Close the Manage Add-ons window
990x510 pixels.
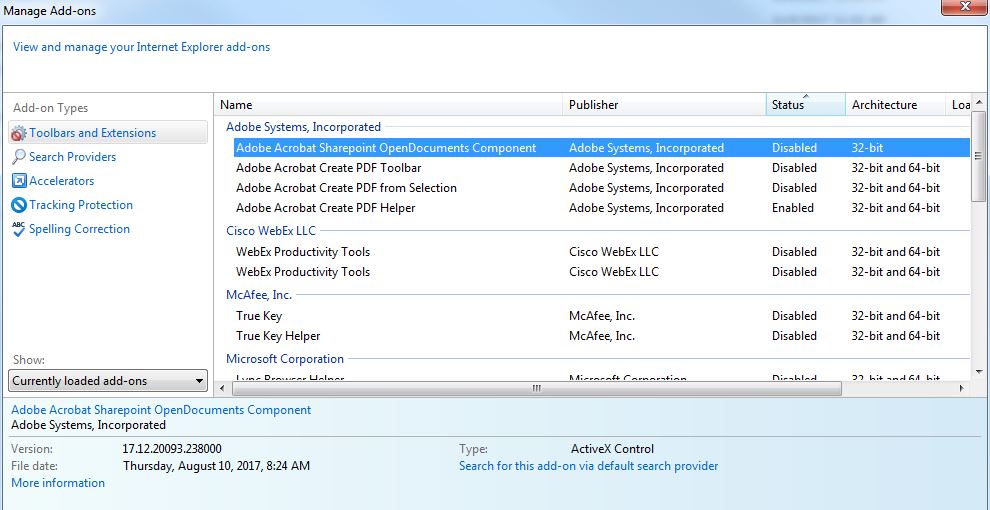point(964,7)
